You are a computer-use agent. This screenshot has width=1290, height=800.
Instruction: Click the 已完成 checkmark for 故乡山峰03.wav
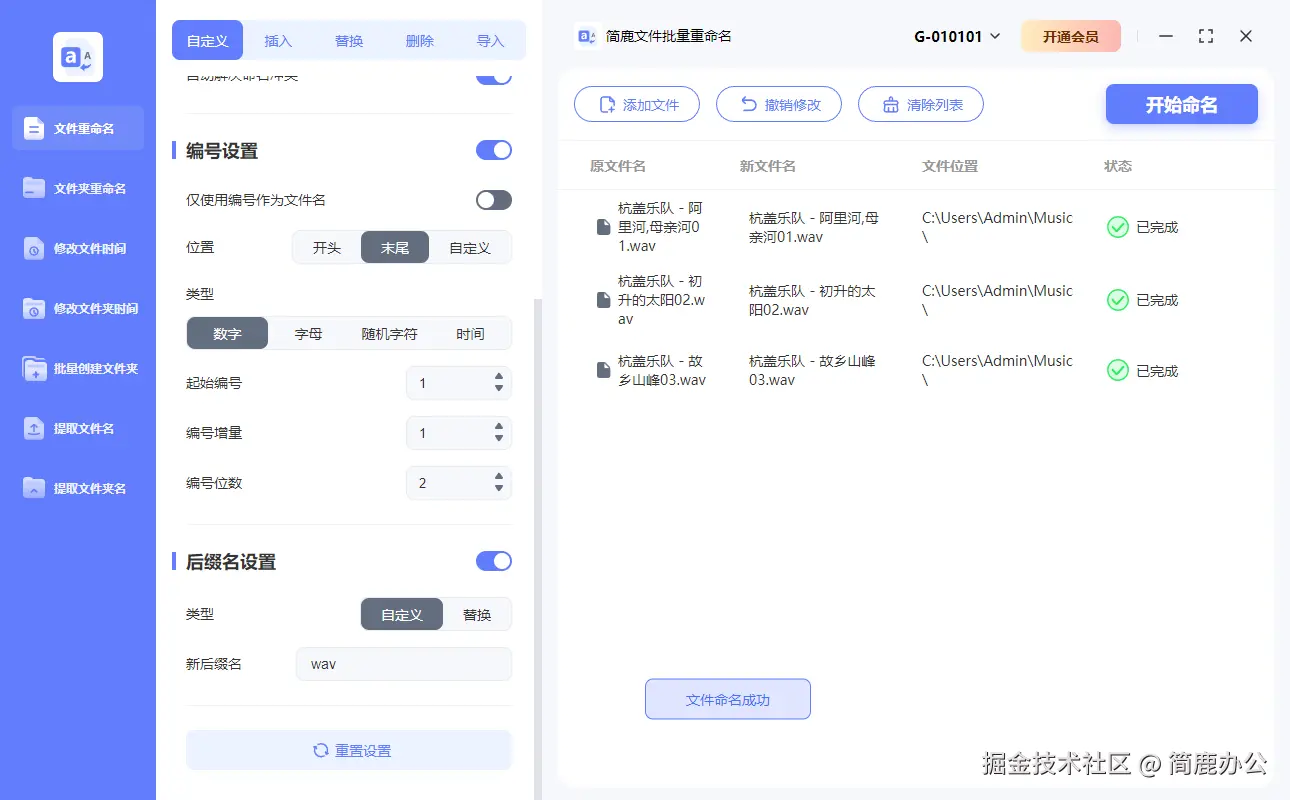[x=1118, y=370]
